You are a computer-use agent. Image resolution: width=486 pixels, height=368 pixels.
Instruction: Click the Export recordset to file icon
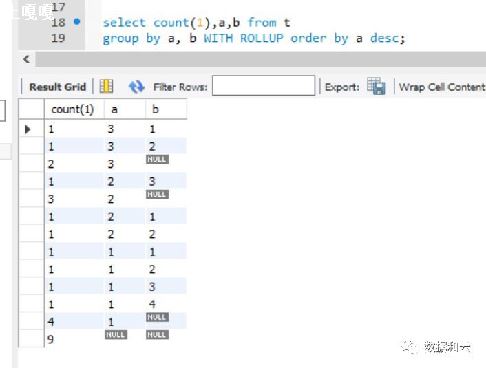pyautogui.click(x=376, y=86)
